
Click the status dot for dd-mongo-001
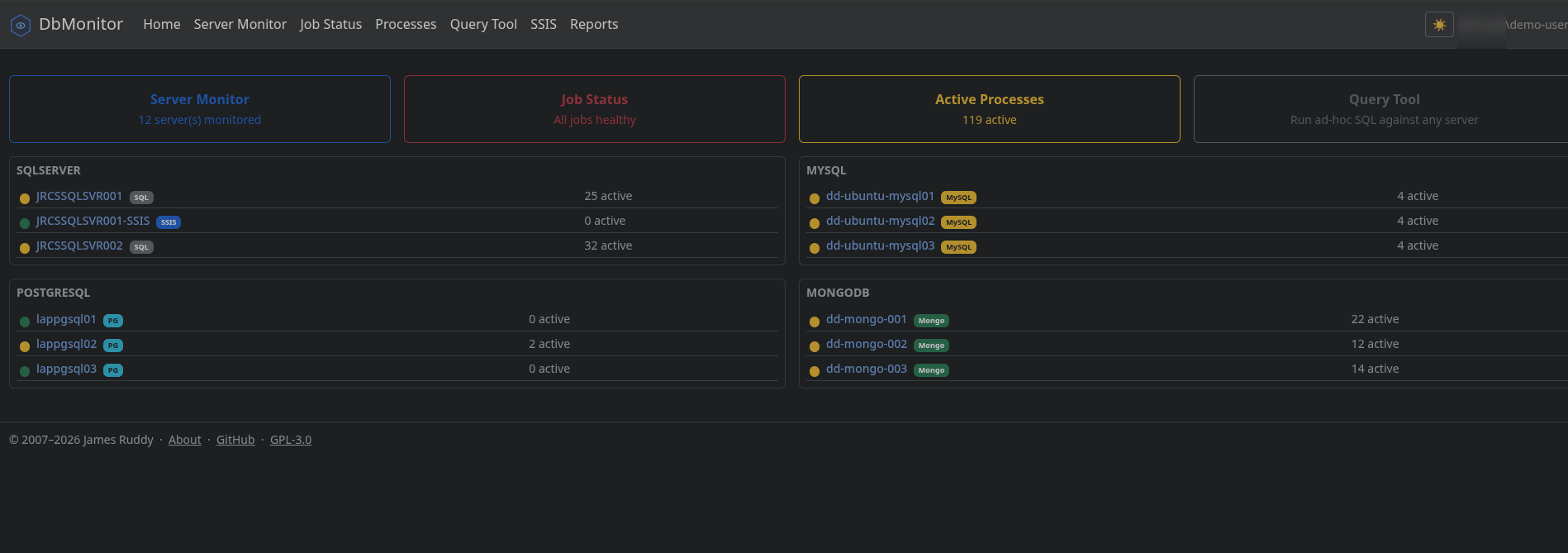[815, 322]
